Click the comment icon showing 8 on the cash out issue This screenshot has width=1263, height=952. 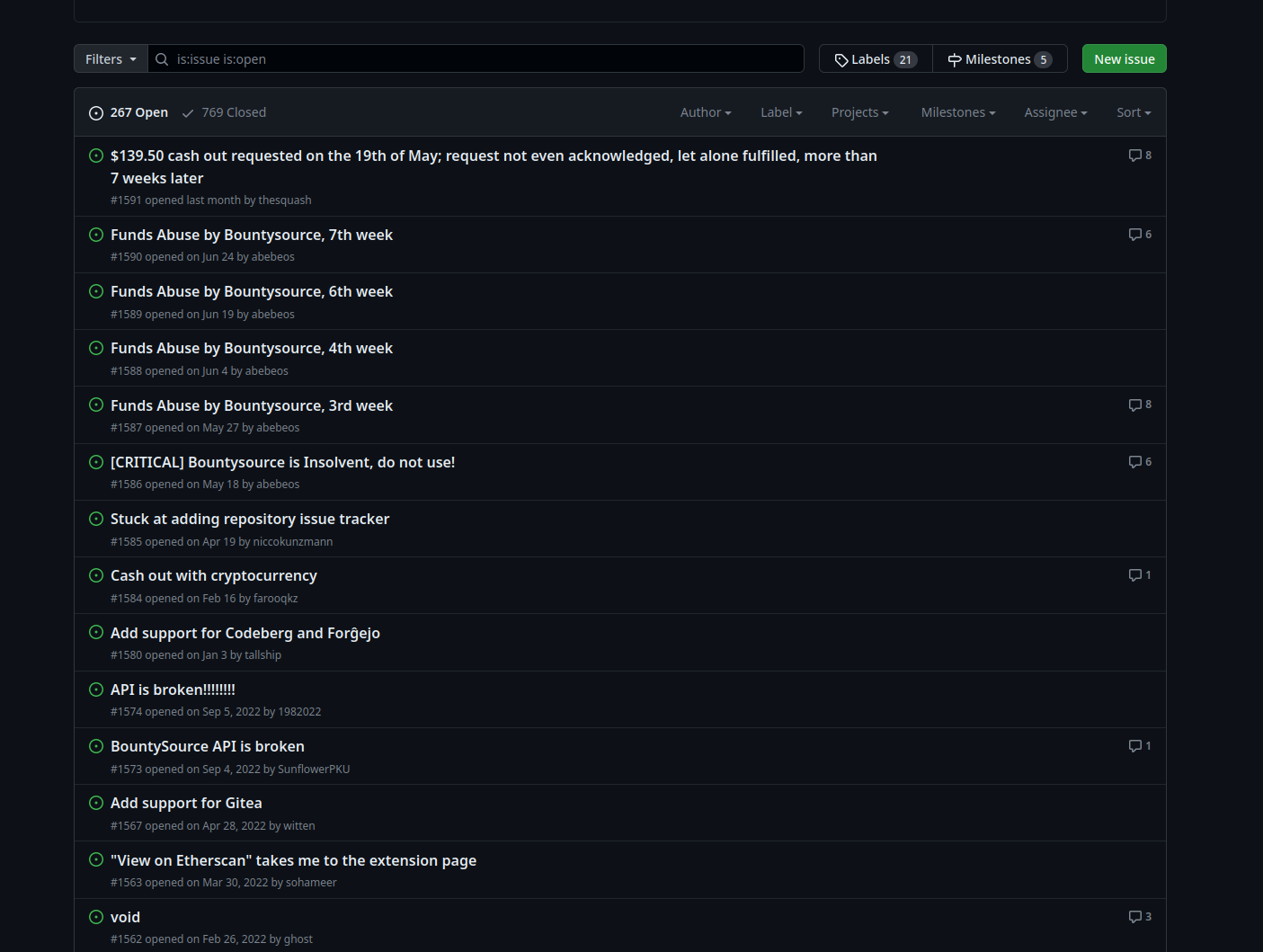pos(1134,155)
